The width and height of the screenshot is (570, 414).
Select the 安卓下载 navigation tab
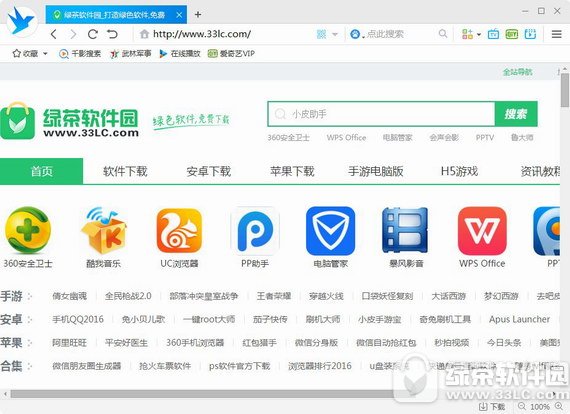coord(209,171)
